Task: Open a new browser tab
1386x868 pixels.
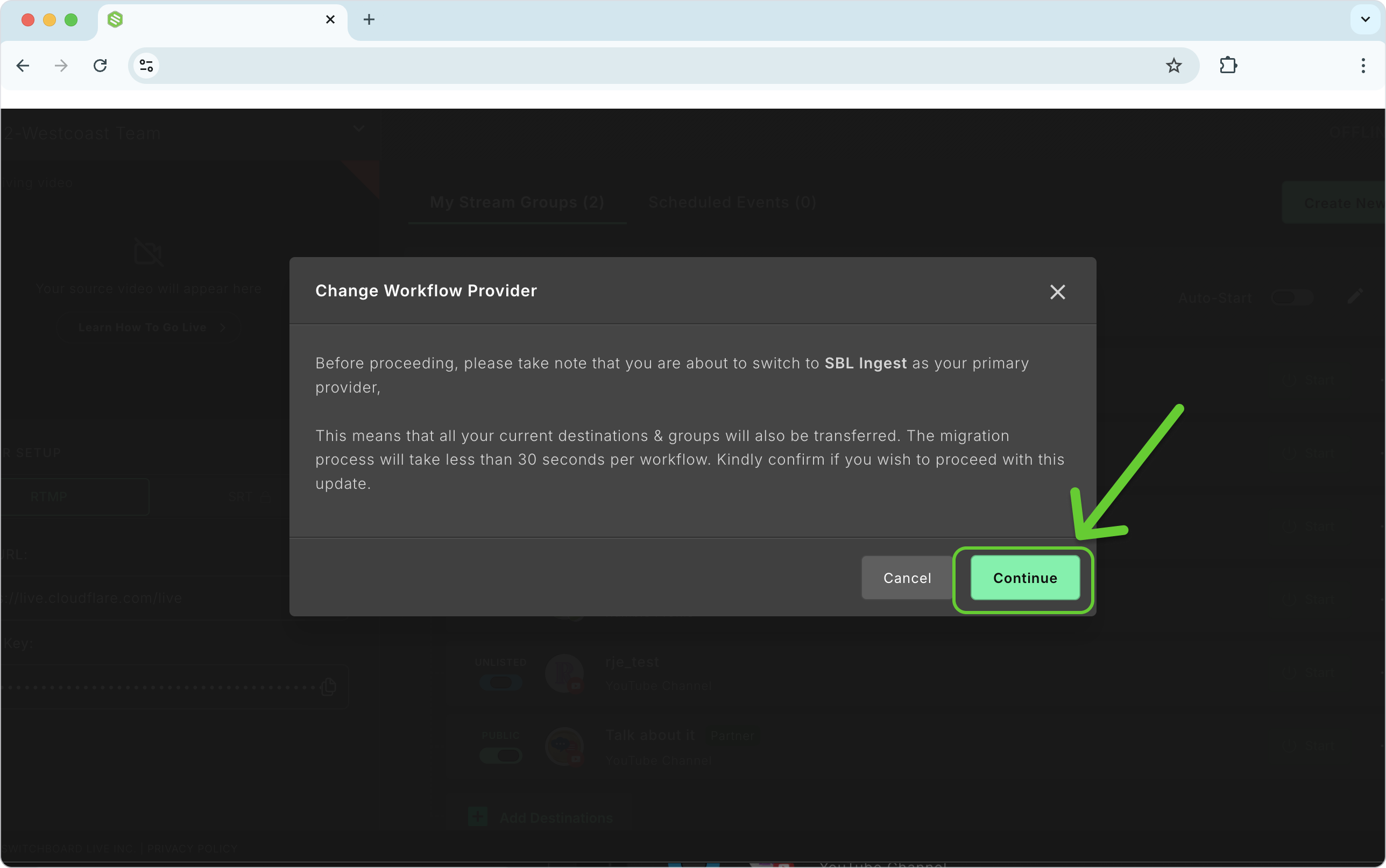Action: point(369,19)
